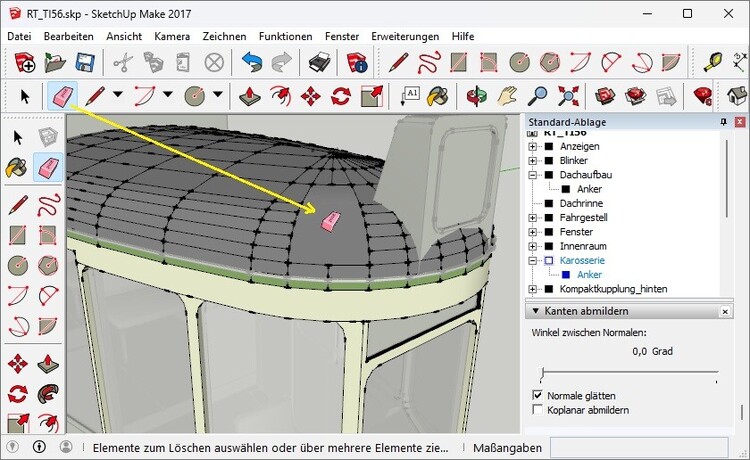Open the dropdown arrow beside the circle tool
750x460 pixels.
pos(218,94)
